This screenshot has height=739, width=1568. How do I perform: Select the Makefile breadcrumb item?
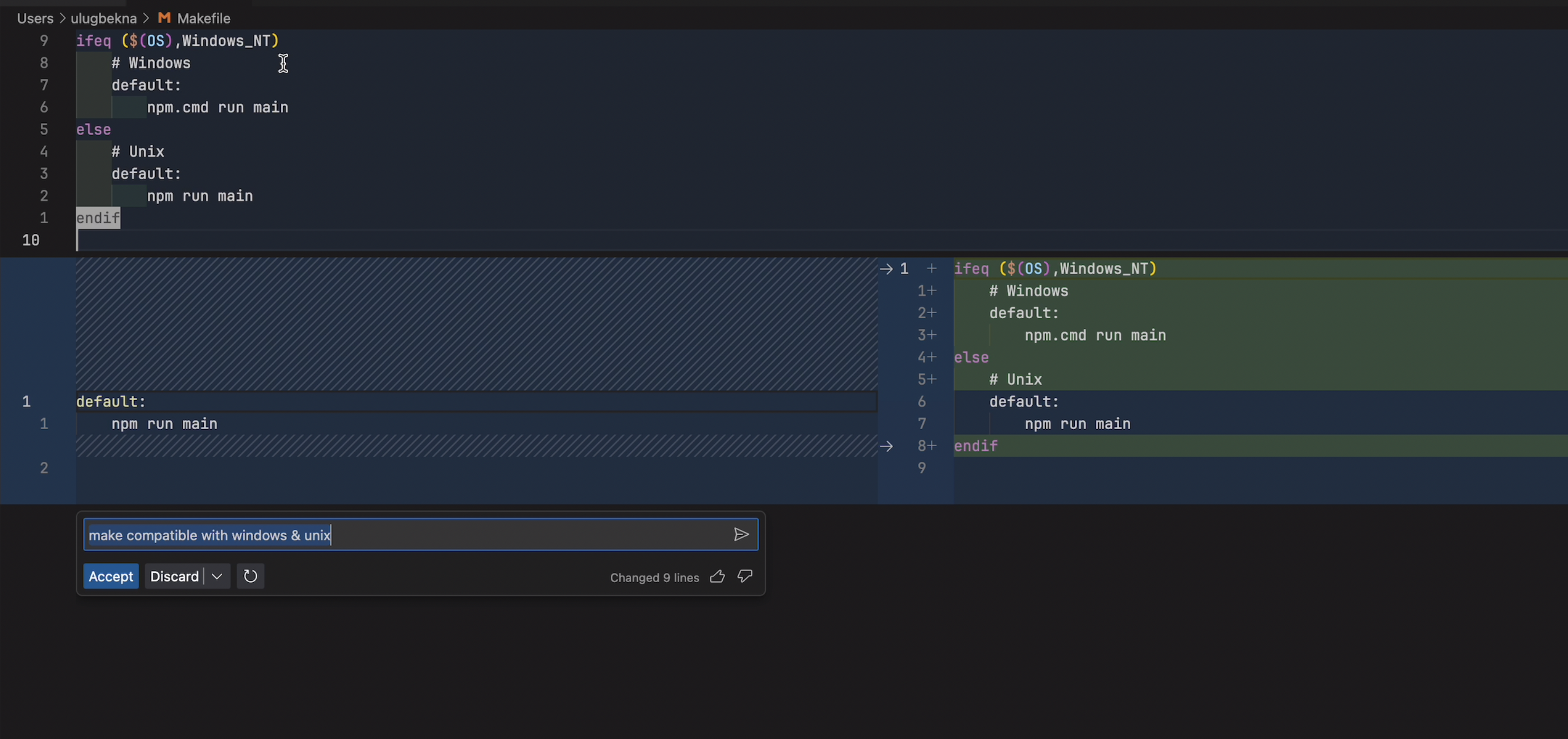203,17
